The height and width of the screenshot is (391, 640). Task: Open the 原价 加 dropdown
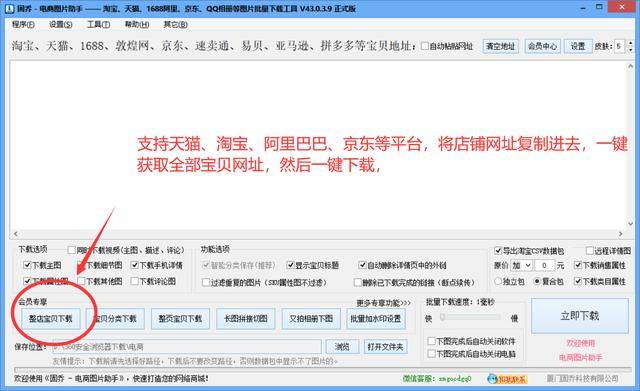(x=521, y=265)
